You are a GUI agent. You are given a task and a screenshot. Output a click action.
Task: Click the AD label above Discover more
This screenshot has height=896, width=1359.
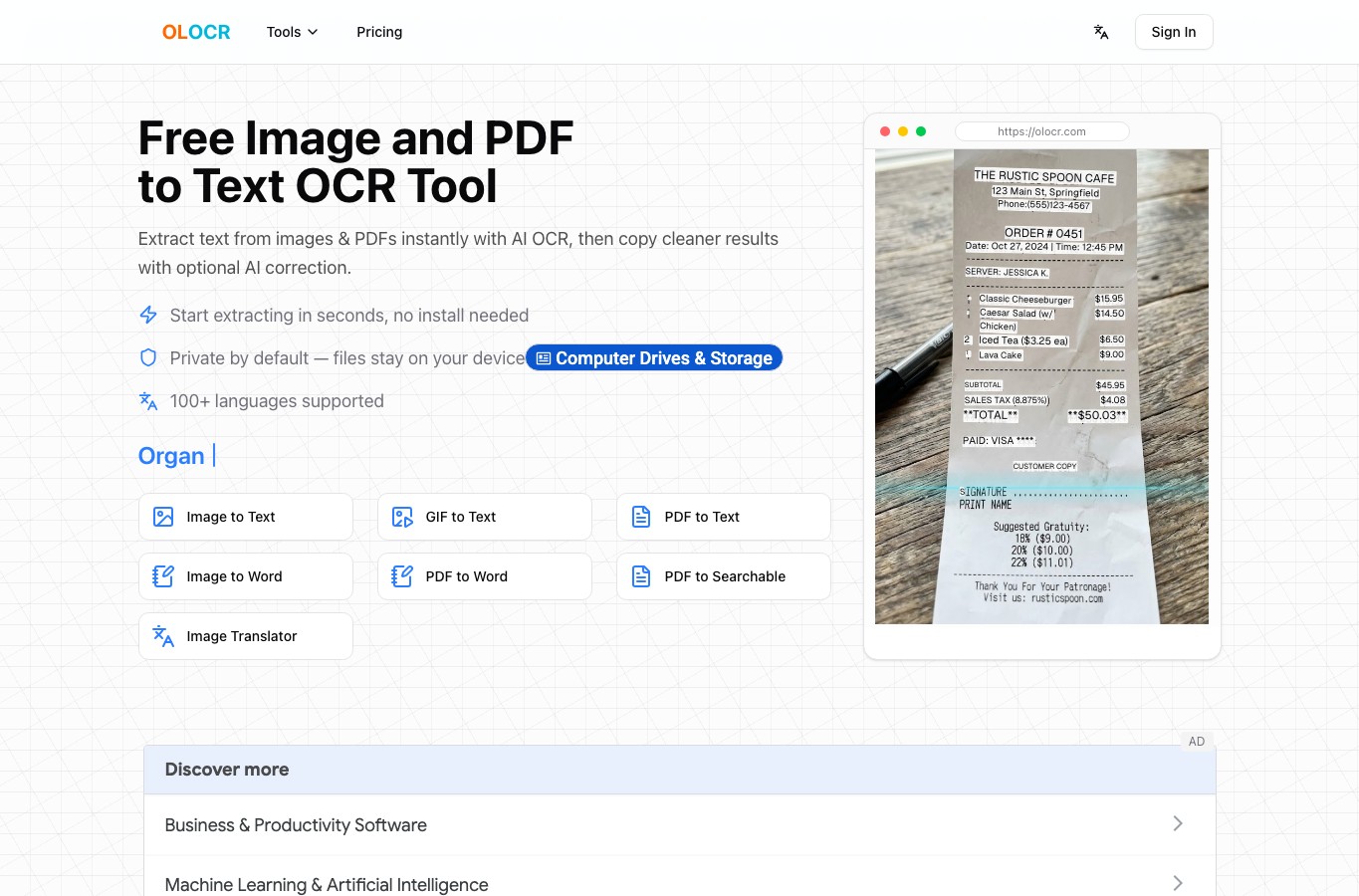1197,742
